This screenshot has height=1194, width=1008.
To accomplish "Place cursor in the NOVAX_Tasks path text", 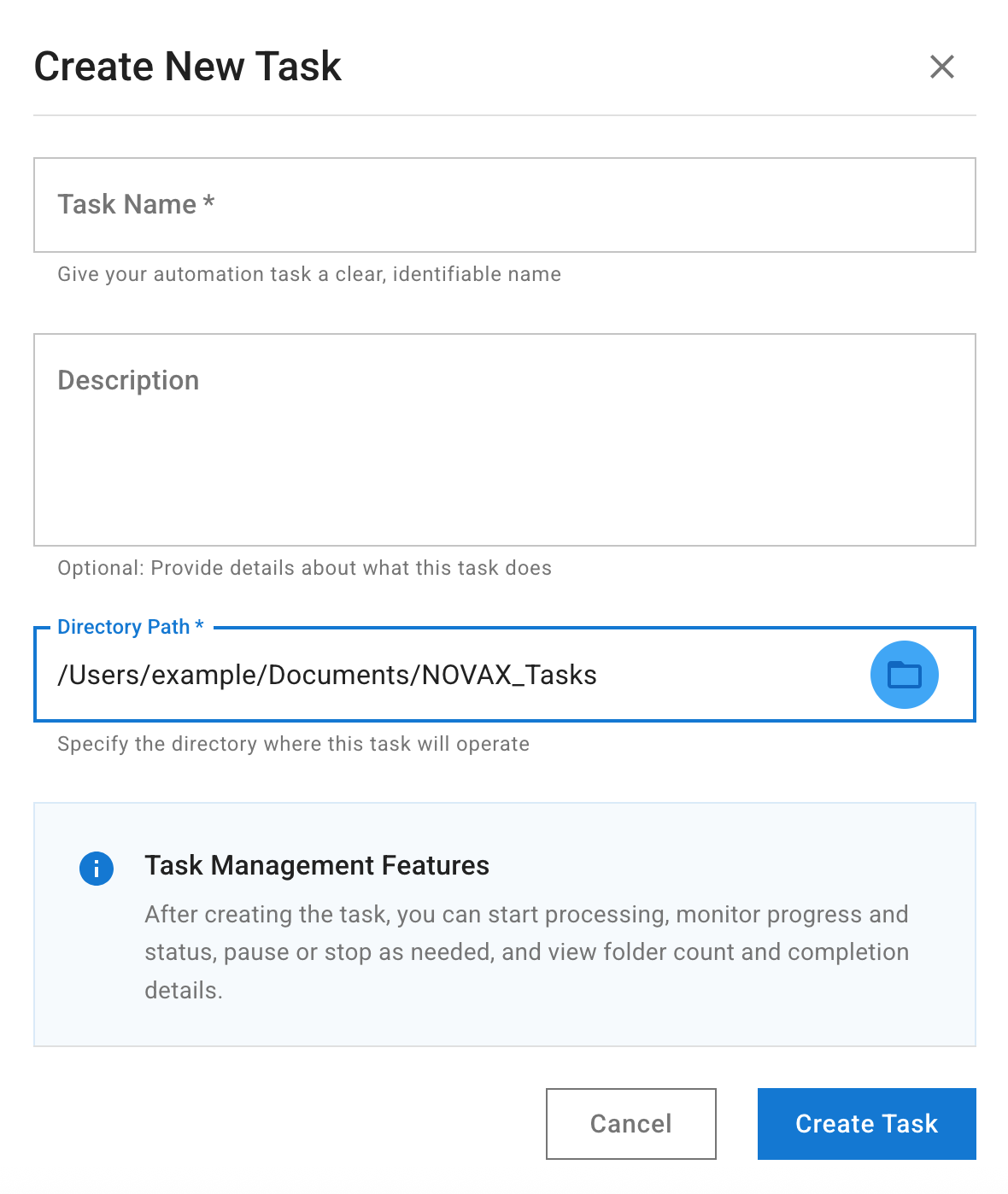I will tap(509, 675).
